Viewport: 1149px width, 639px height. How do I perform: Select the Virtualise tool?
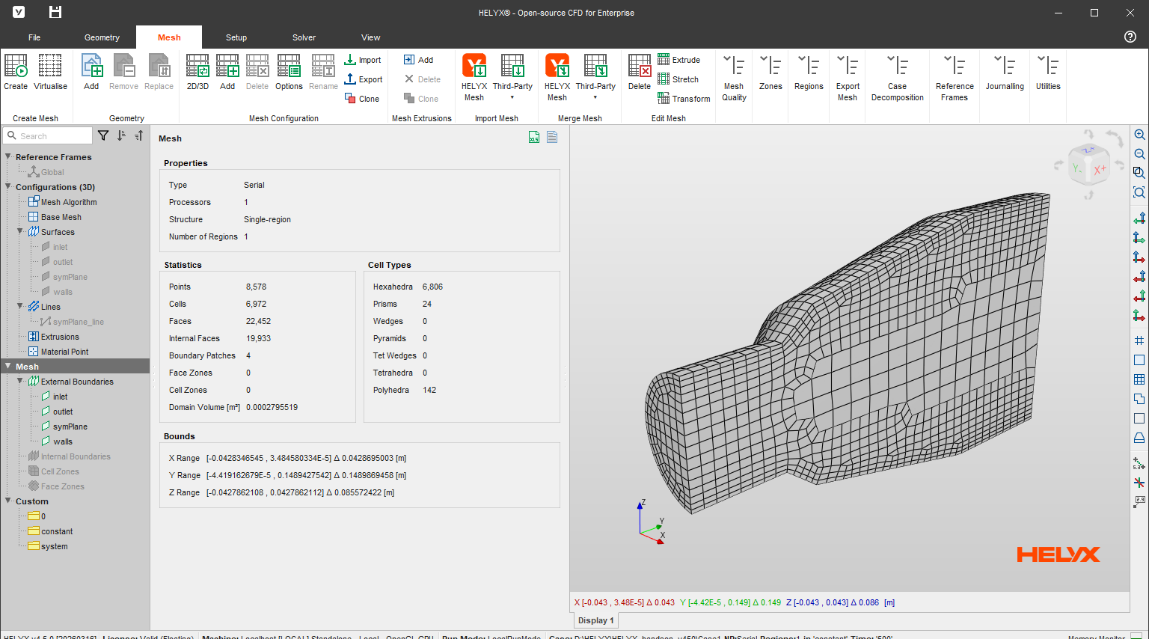tap(50, 73)
